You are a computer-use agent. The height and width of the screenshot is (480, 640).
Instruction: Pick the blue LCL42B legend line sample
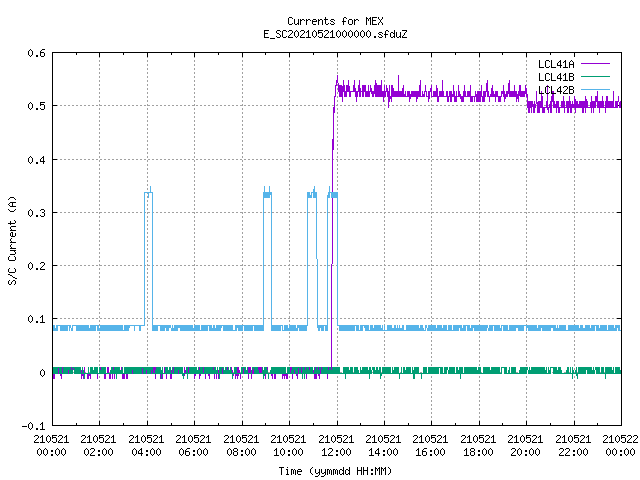click(x=595, y=89)
